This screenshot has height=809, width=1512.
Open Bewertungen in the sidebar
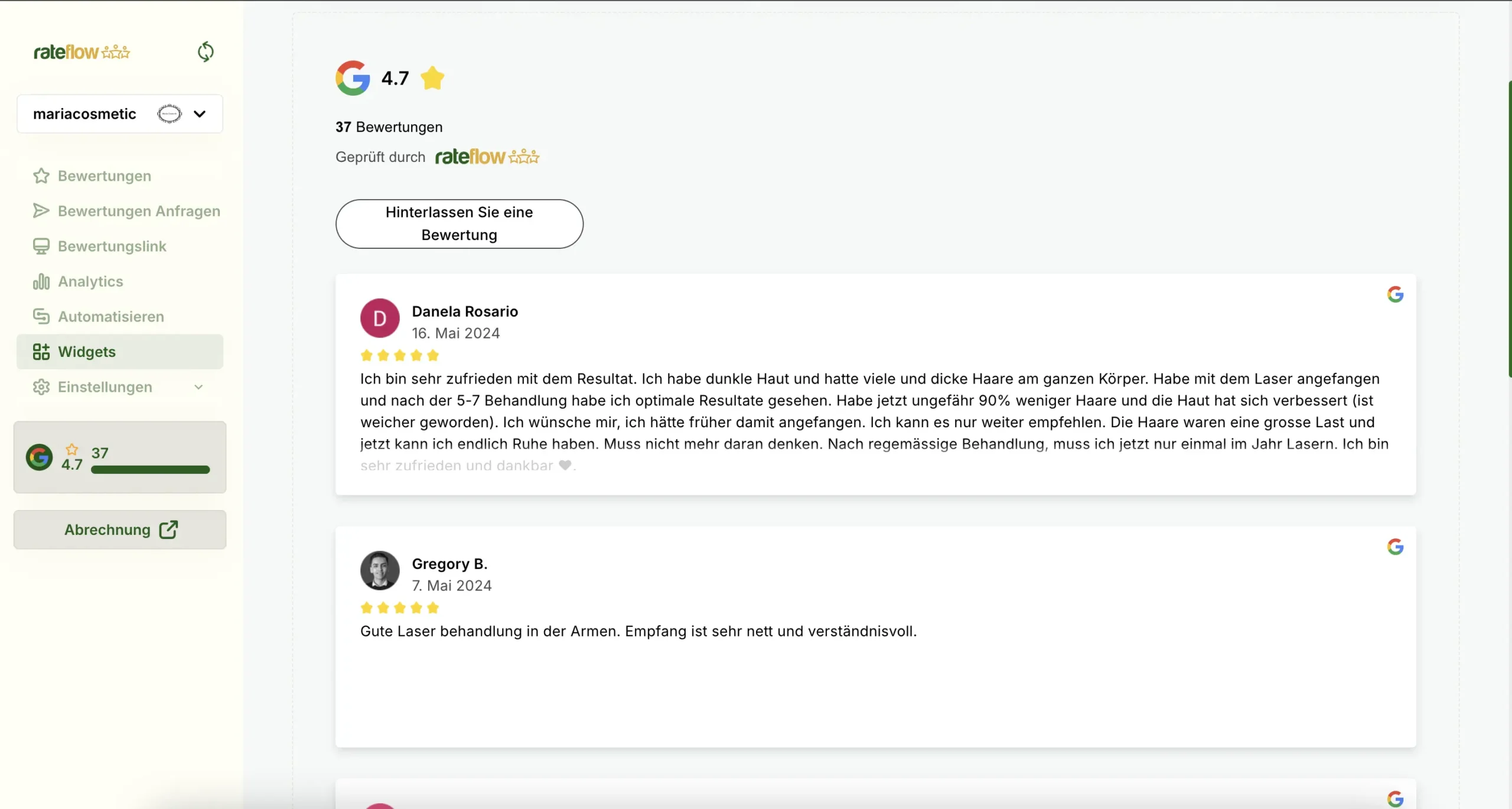(x=104, y=176)
